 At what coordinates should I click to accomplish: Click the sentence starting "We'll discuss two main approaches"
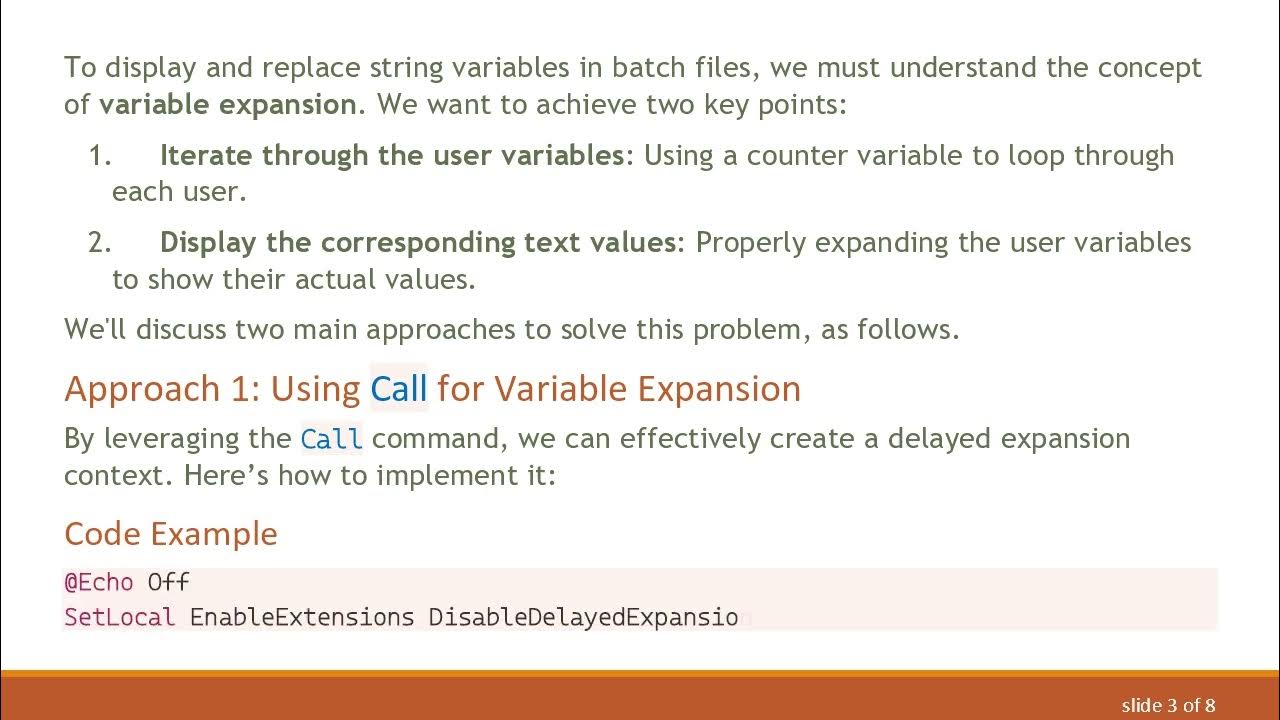pos(511,329)
